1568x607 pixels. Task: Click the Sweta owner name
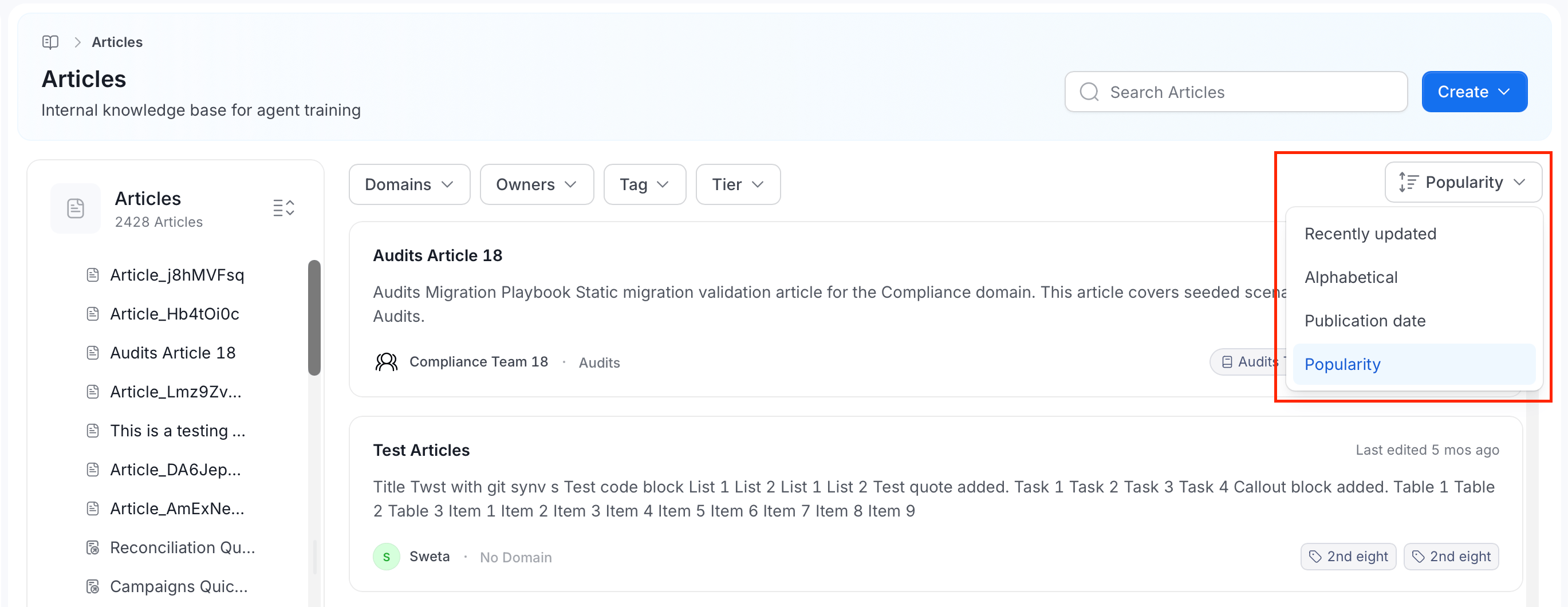click(429, 557)
